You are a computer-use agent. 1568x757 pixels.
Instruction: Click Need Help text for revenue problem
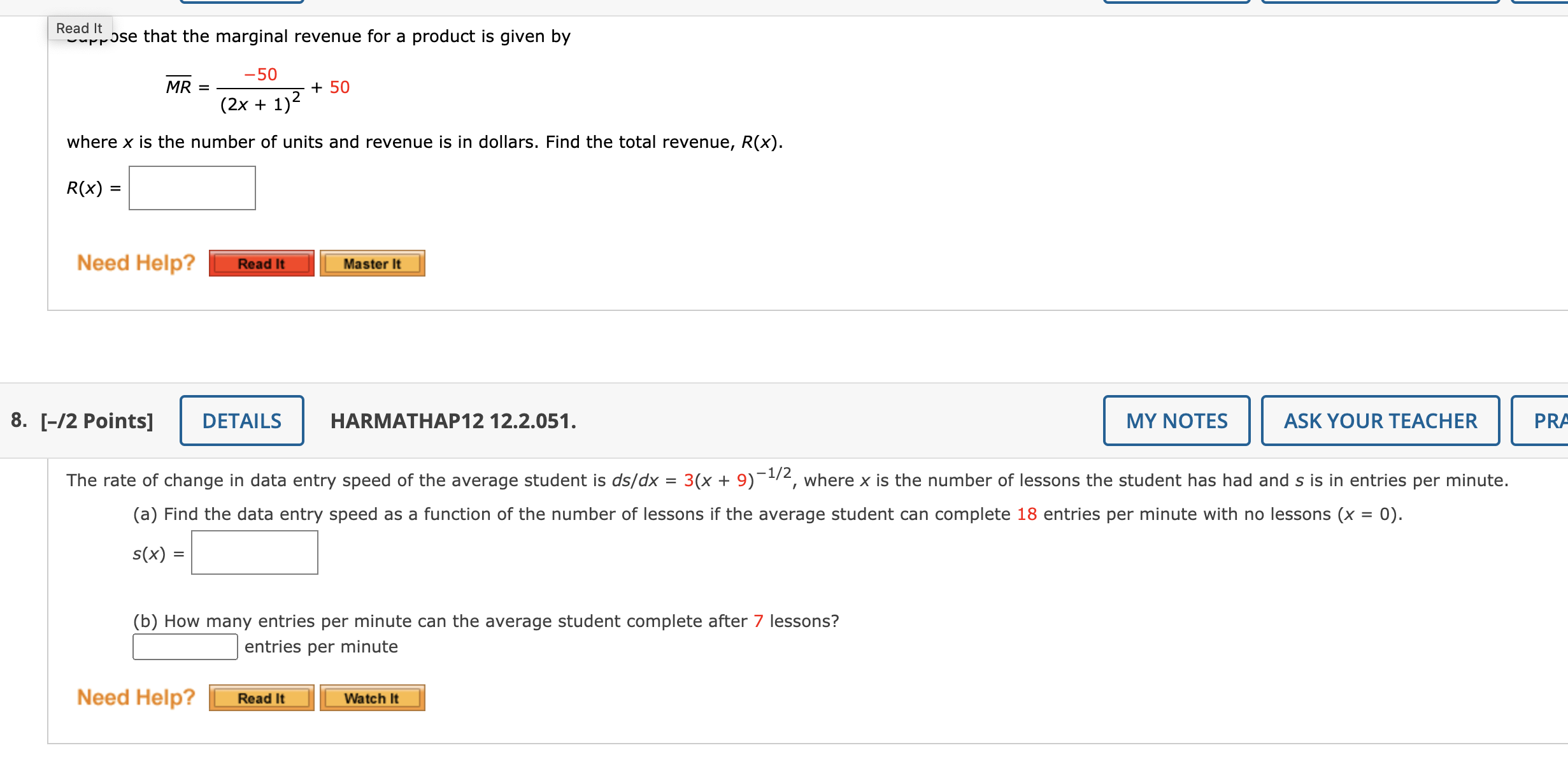(x=135, y=263)
